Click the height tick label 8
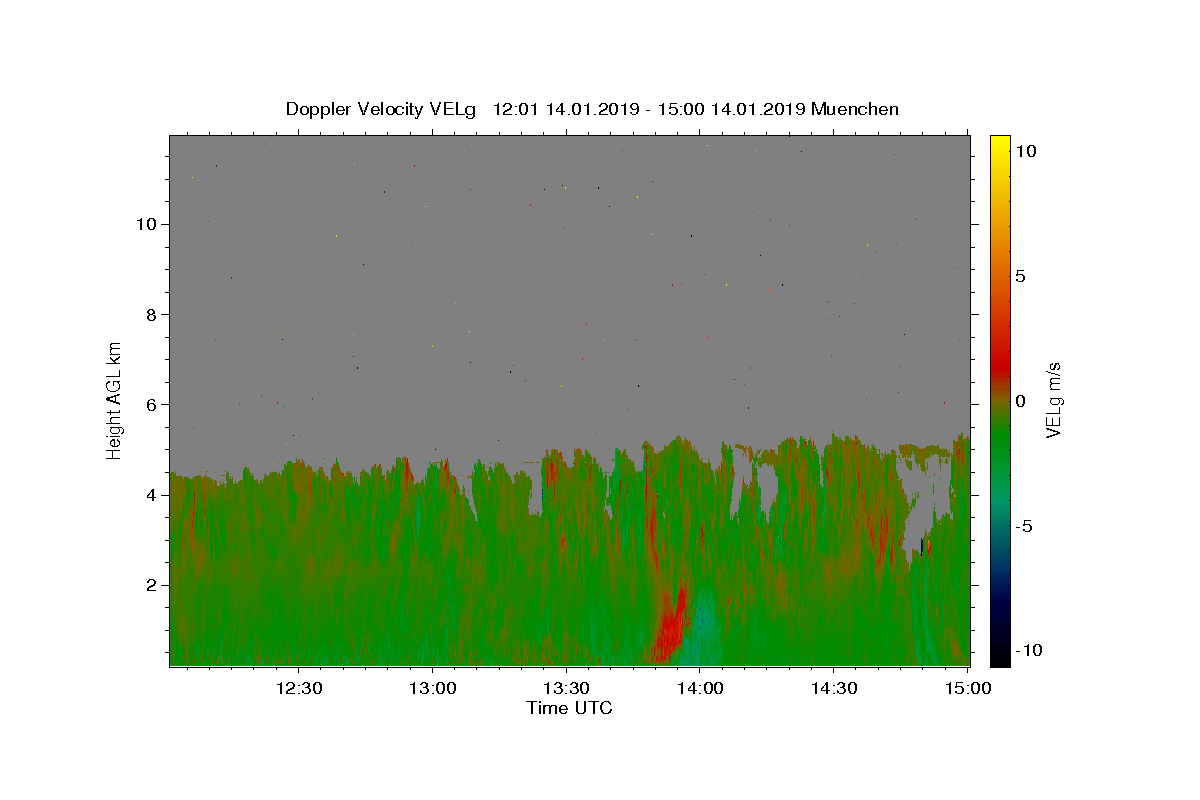Image resolution: width=1200 pixels, height=800 pixels. tap(150, 314)
